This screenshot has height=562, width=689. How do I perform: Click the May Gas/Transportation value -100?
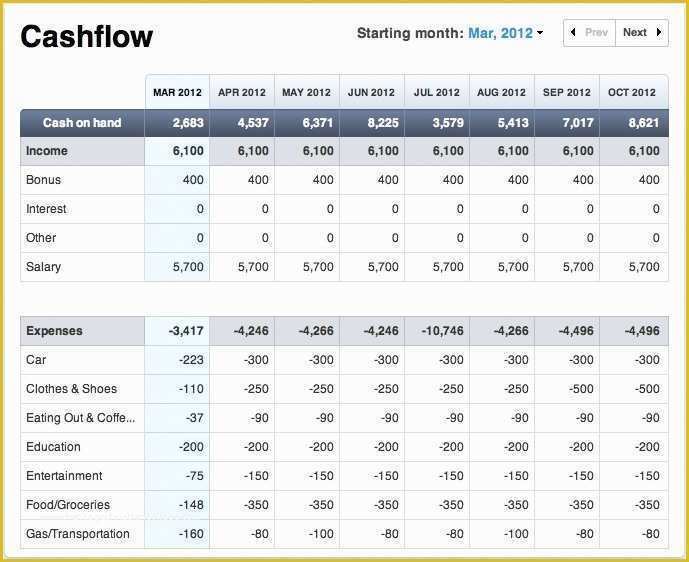pyautogui.click(x=321, y=534)
